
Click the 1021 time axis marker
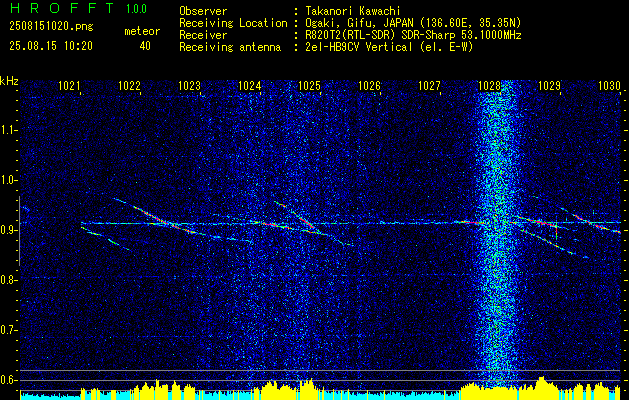(x=69, y=85)
